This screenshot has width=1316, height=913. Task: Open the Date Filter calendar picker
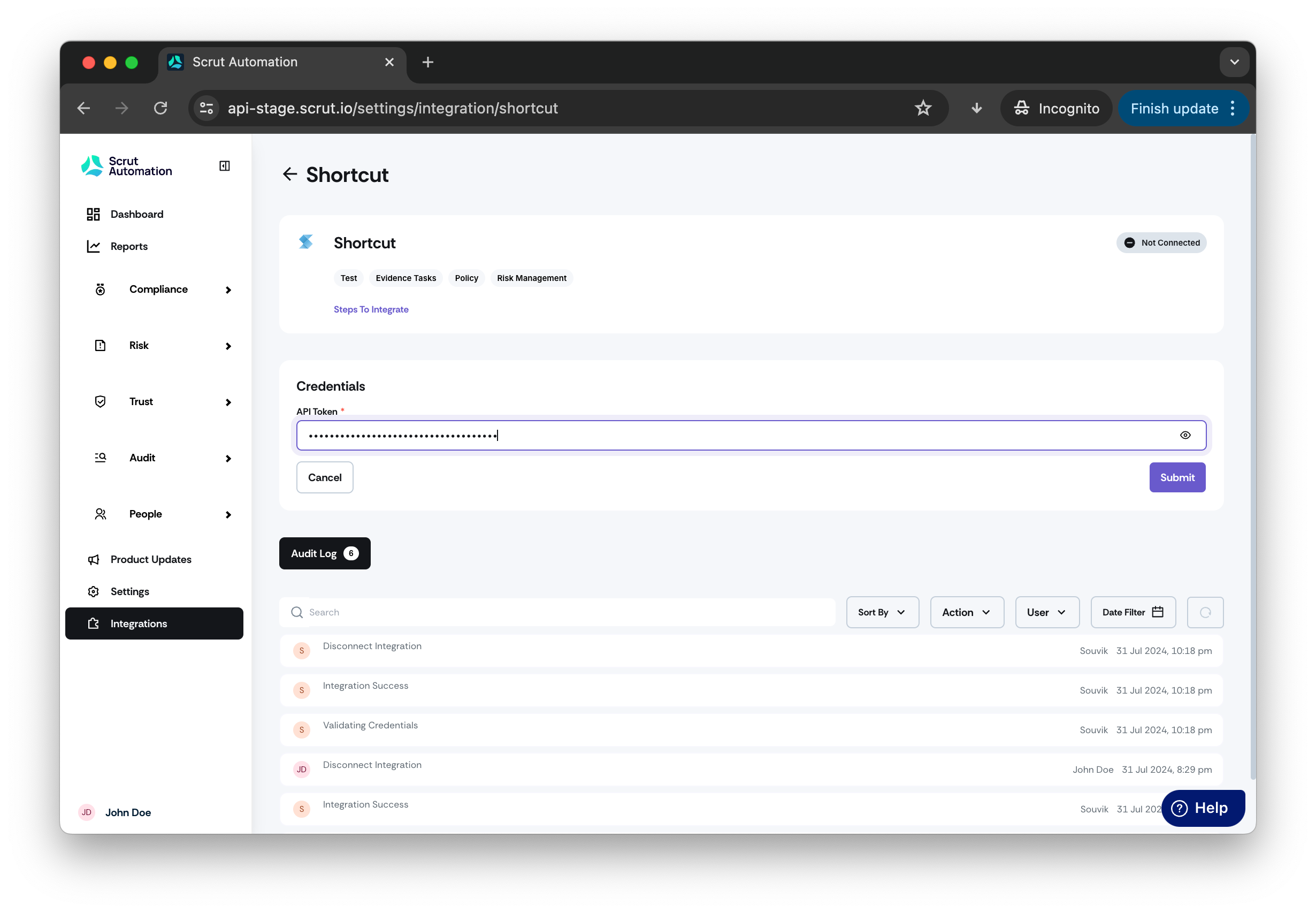point(1133,612)
